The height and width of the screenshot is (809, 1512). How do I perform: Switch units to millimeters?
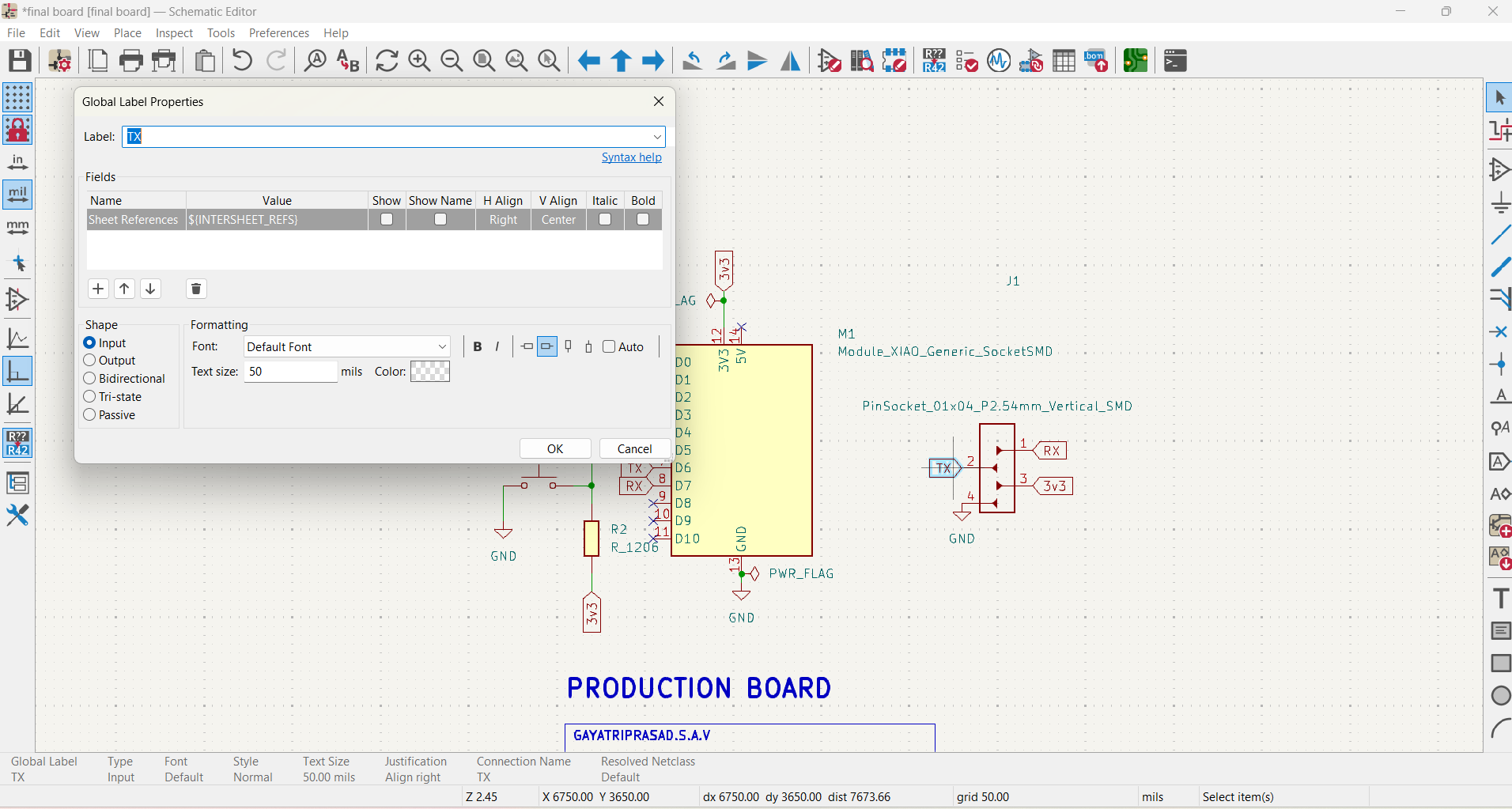tap(17, 228)
